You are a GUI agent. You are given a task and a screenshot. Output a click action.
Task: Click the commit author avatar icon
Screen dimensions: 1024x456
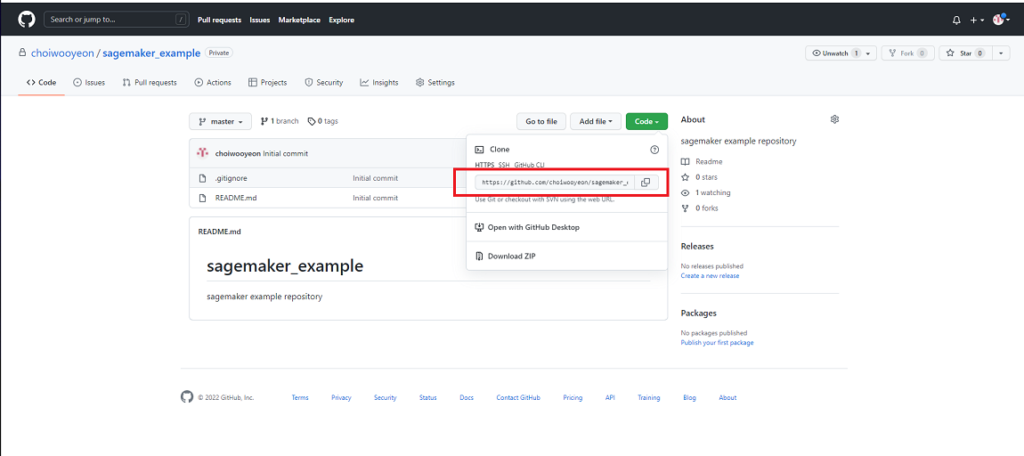tap(202, 153)
